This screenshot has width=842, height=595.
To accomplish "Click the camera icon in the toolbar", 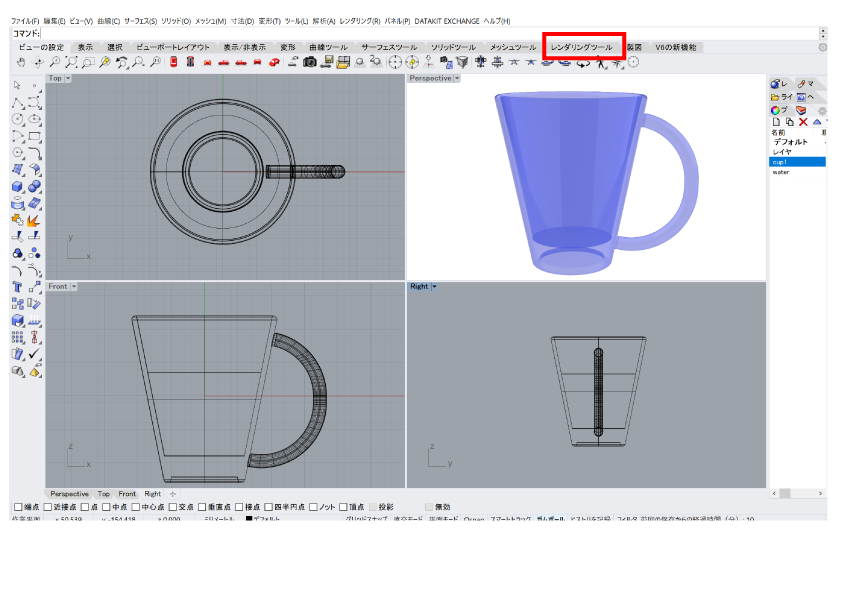I will pos(309,62).
